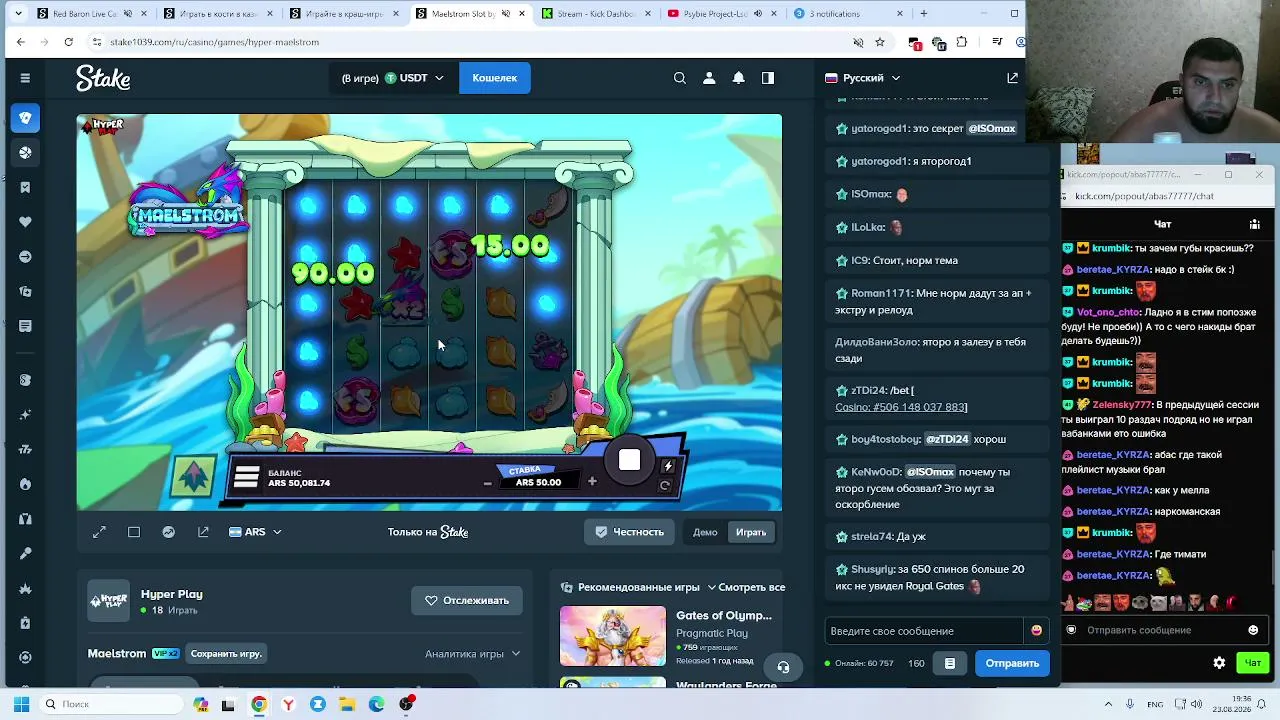The width and height of the screenshot is (1280, 720).
Task: Expand the Русский chat language dropdown
Action: (x=862, y=78)
